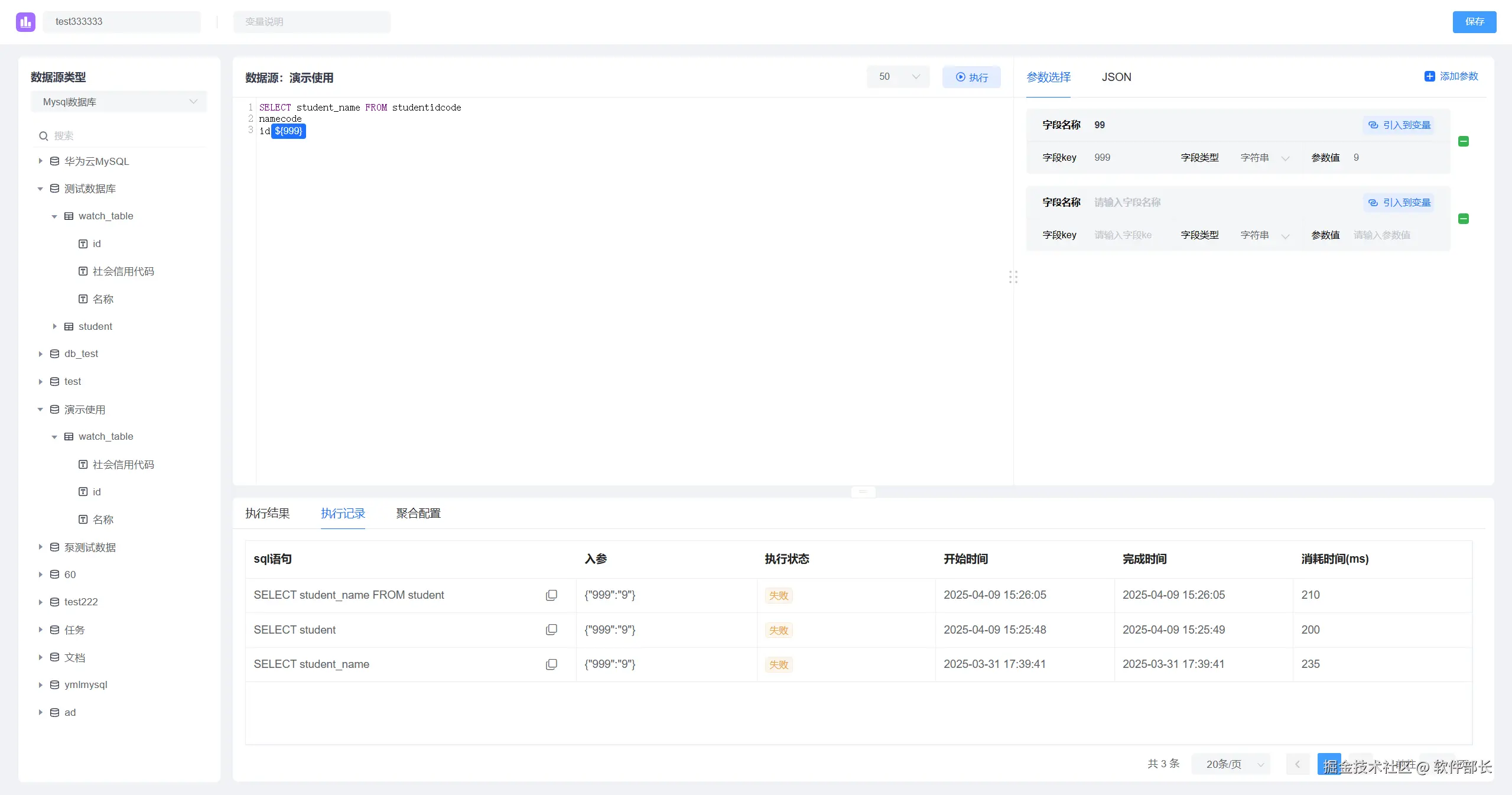The height and width of the screenshot is (795, 1512).
Task: Collapse the 演示使用 database node
Action: (40, 410)
